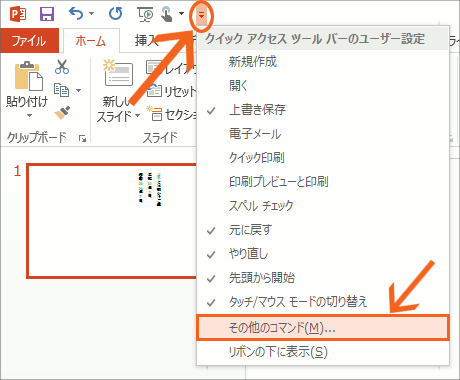460x380 pixels.
Task: Copy selection with the copy icon
Action: [x=61, y=90]
